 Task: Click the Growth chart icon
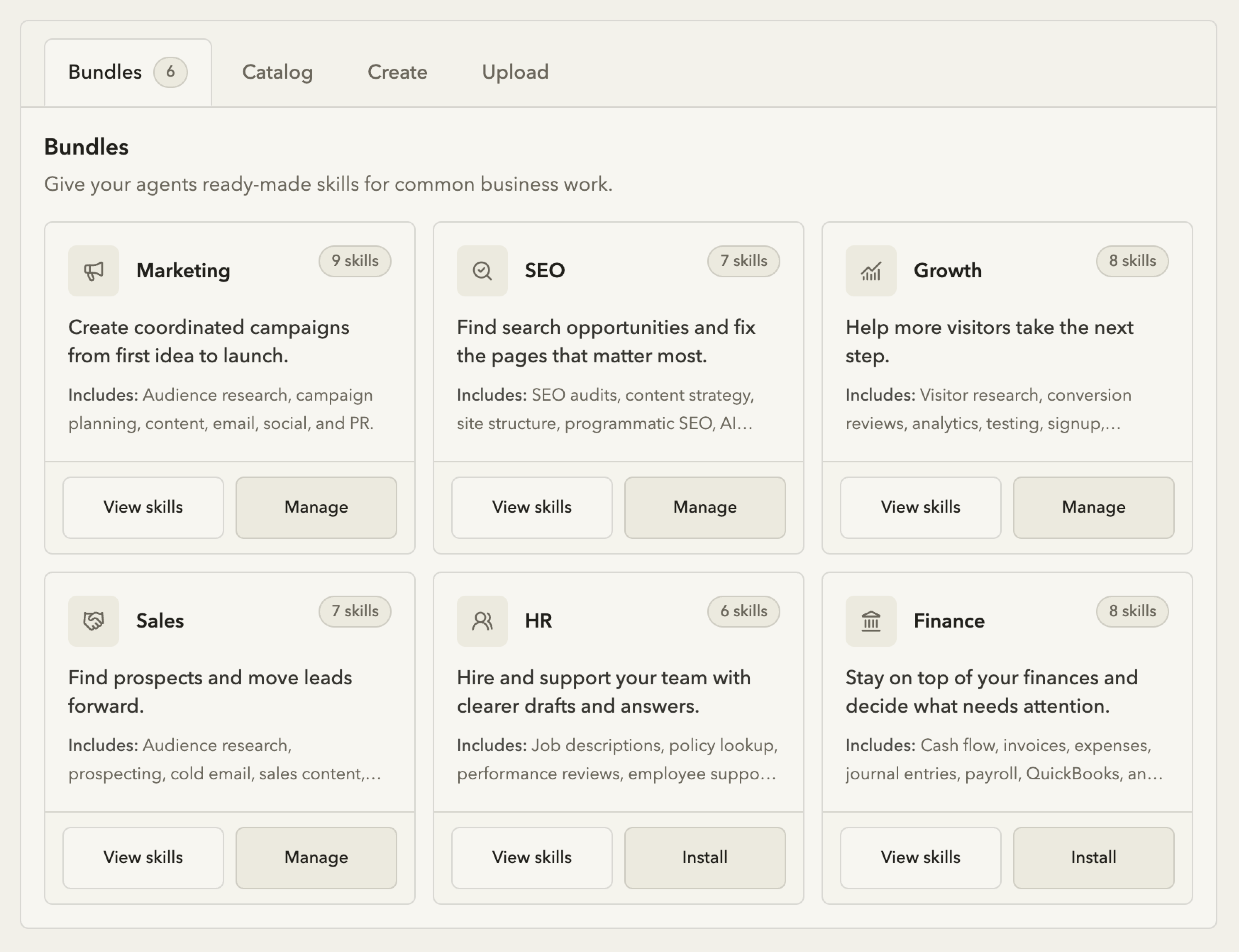pyautogui.click(x=871, y=271)
